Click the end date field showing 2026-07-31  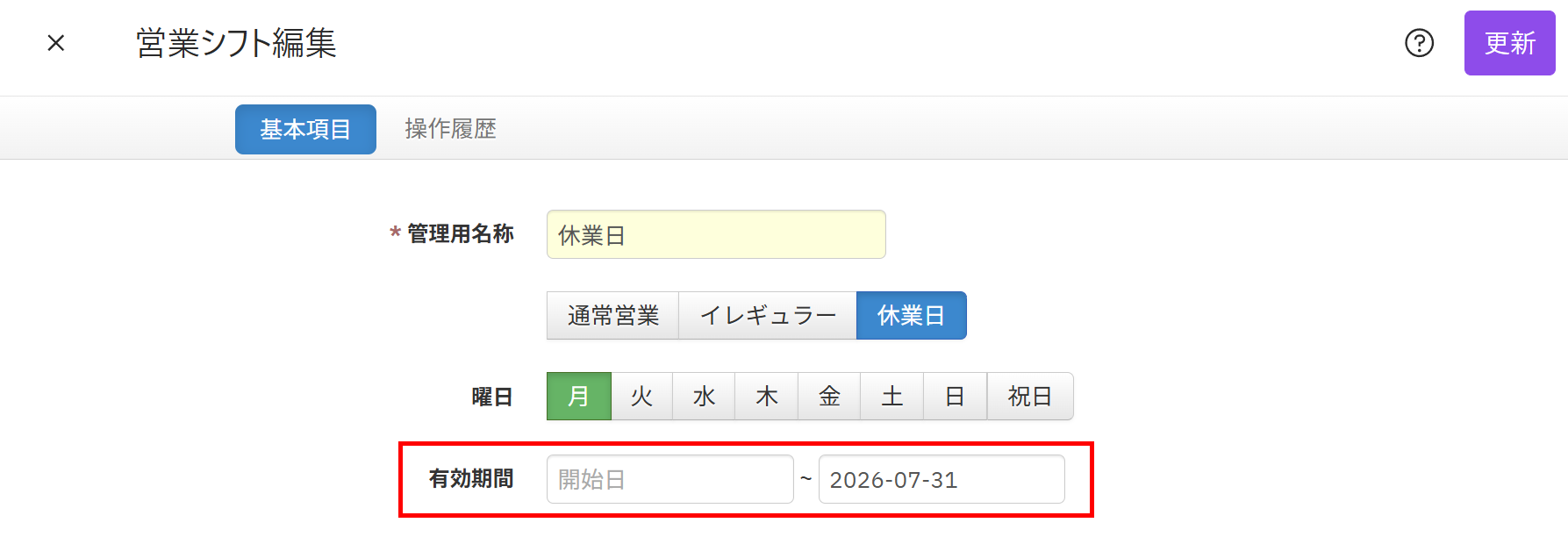click(942, 479)
